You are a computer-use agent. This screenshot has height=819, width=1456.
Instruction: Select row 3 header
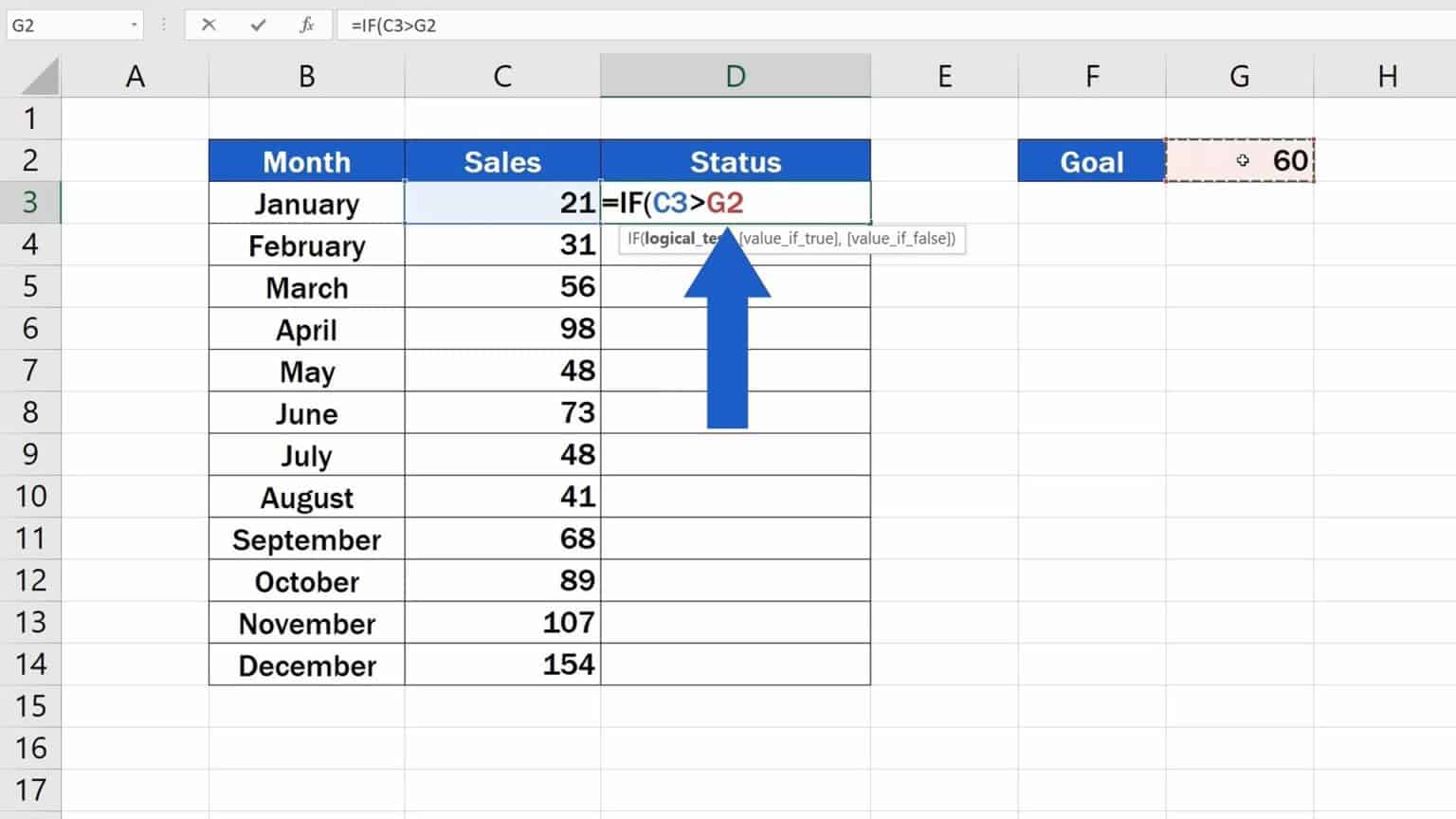point(30,202)
